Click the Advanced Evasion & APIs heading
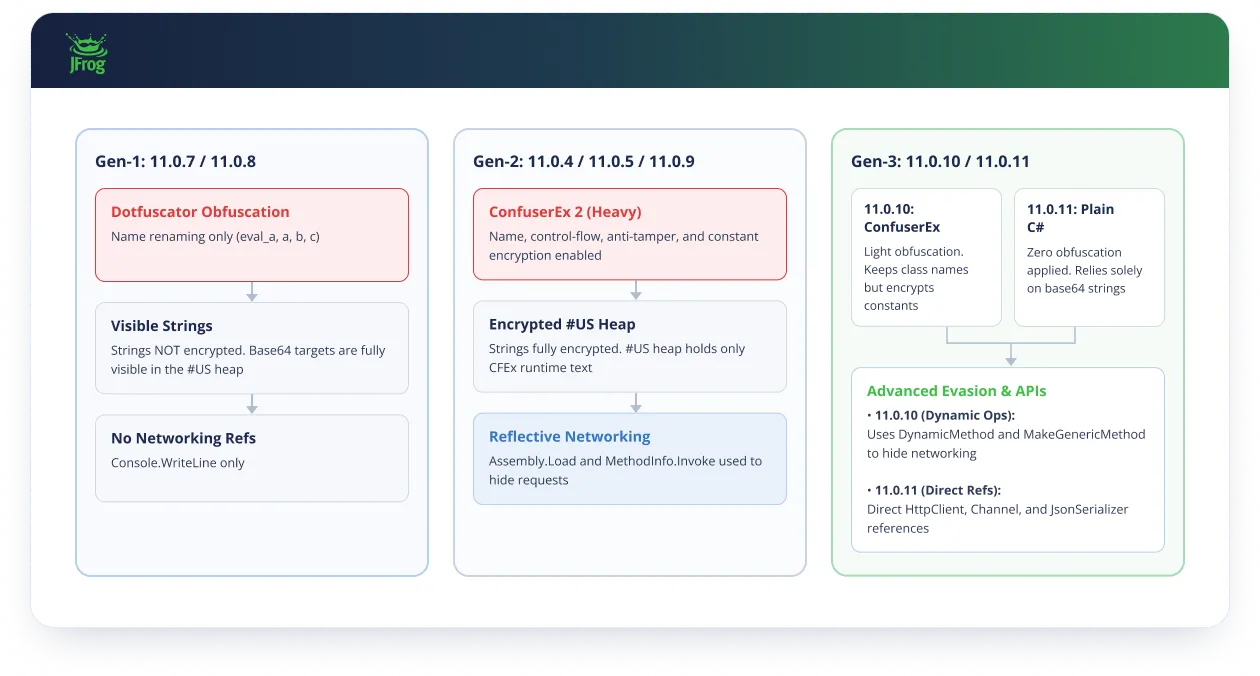This screenshot has width=1260, height=676. (957, 391)
